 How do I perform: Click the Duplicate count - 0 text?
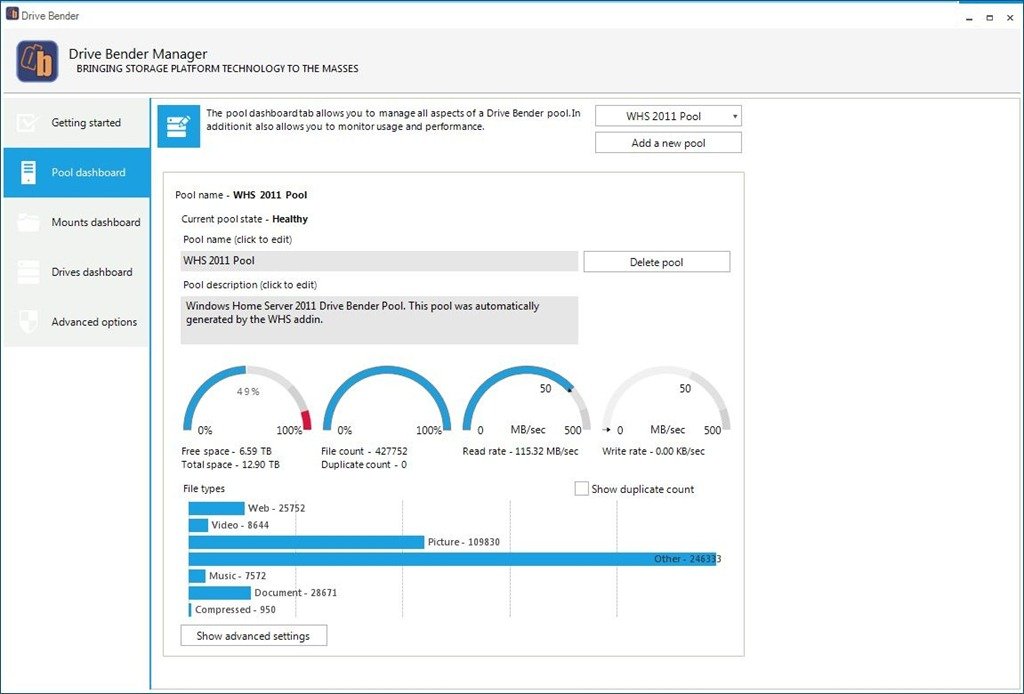(x=364, y=465)
